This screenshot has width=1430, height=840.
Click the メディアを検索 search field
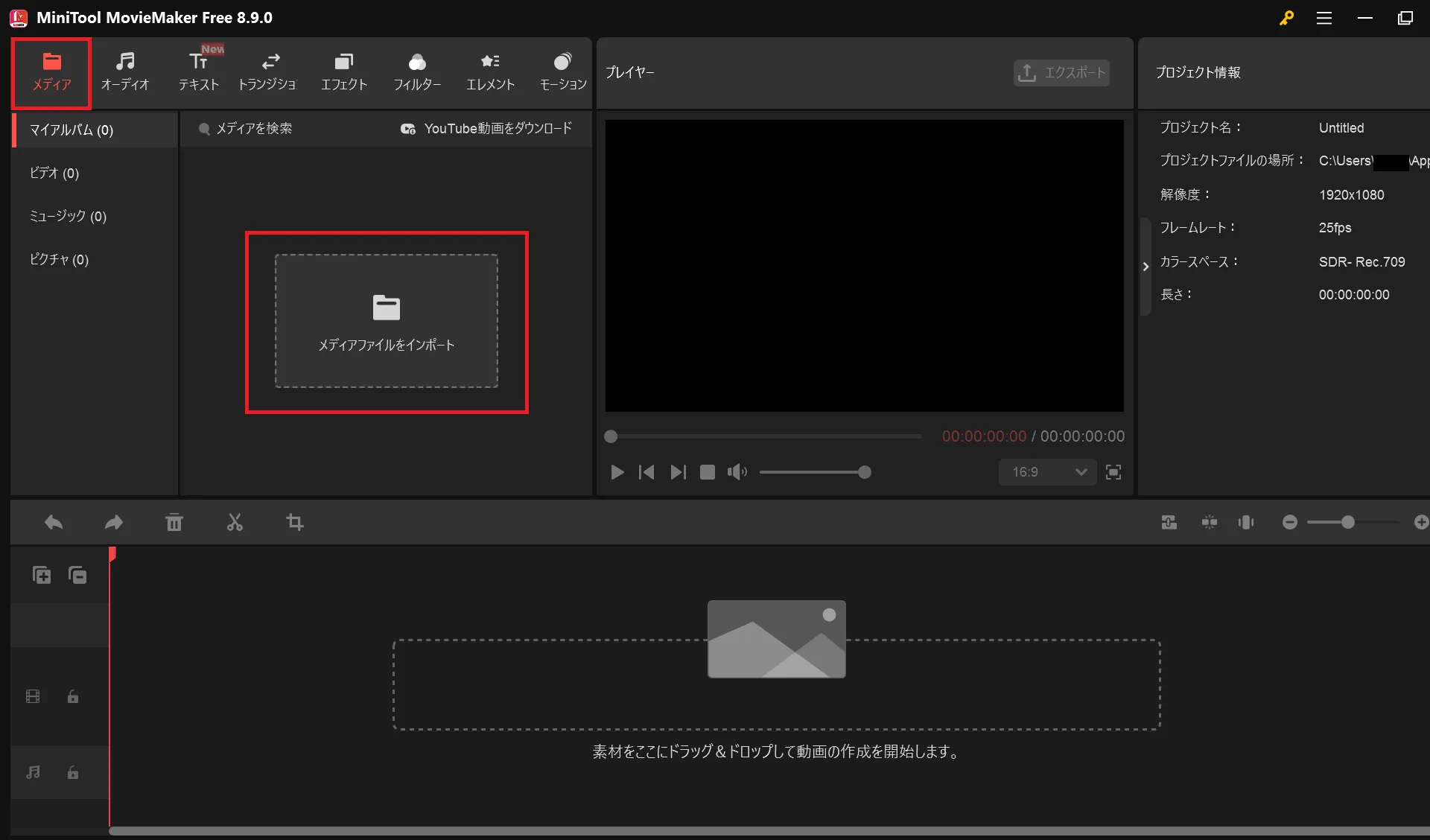pos(253,129)
